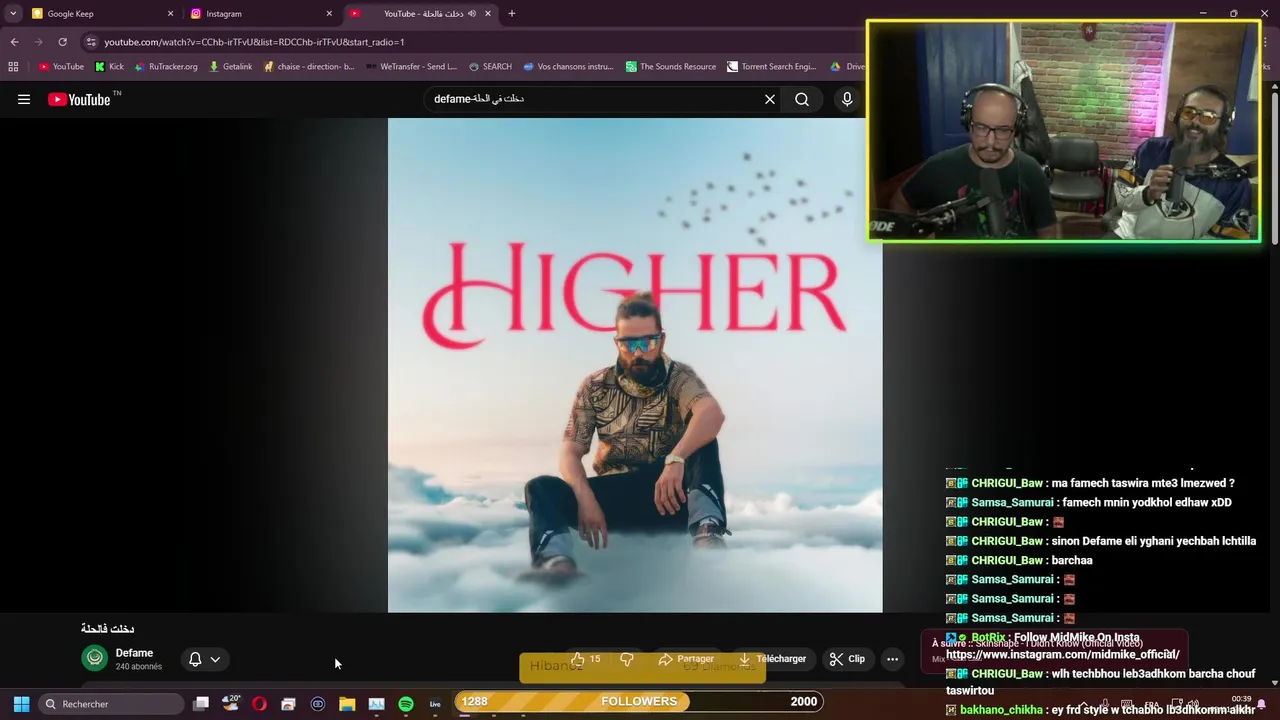Click username Samsa_Samurai beside famech mnin yodkhol
This screenshot has height=720, width=1280.
1012,502
